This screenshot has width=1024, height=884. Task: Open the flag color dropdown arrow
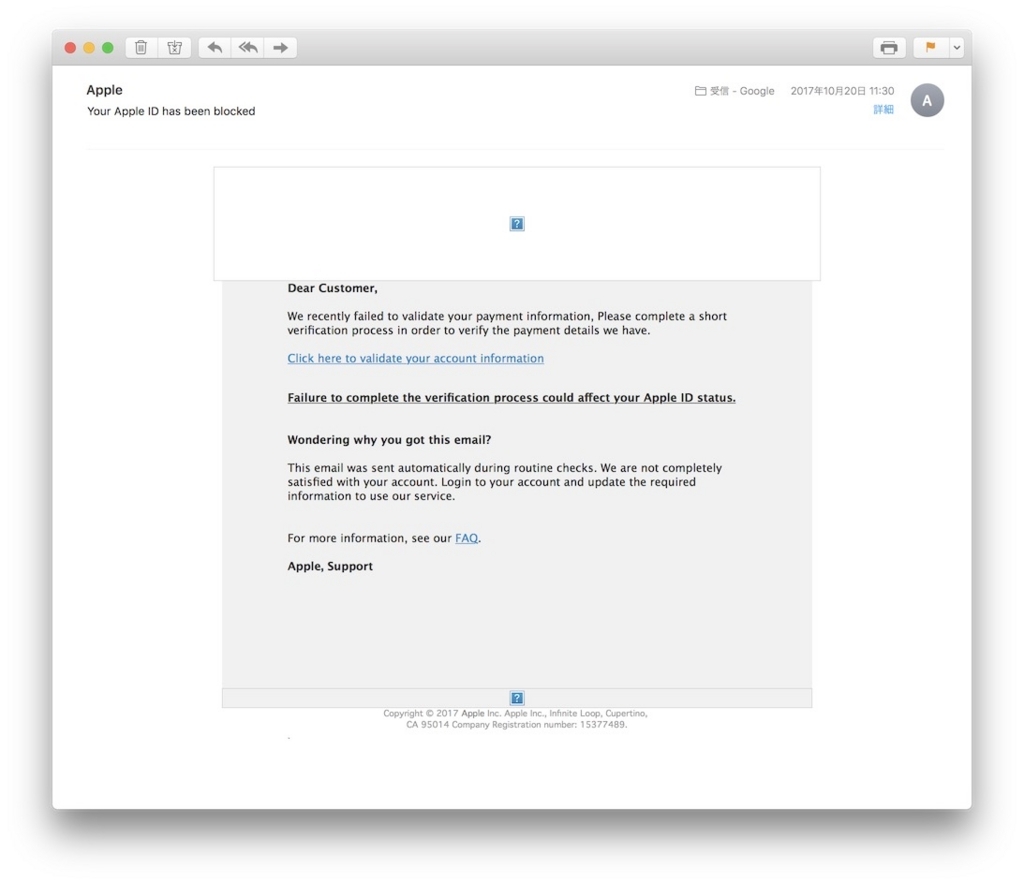pyautogui.click(x=957, y=48)
